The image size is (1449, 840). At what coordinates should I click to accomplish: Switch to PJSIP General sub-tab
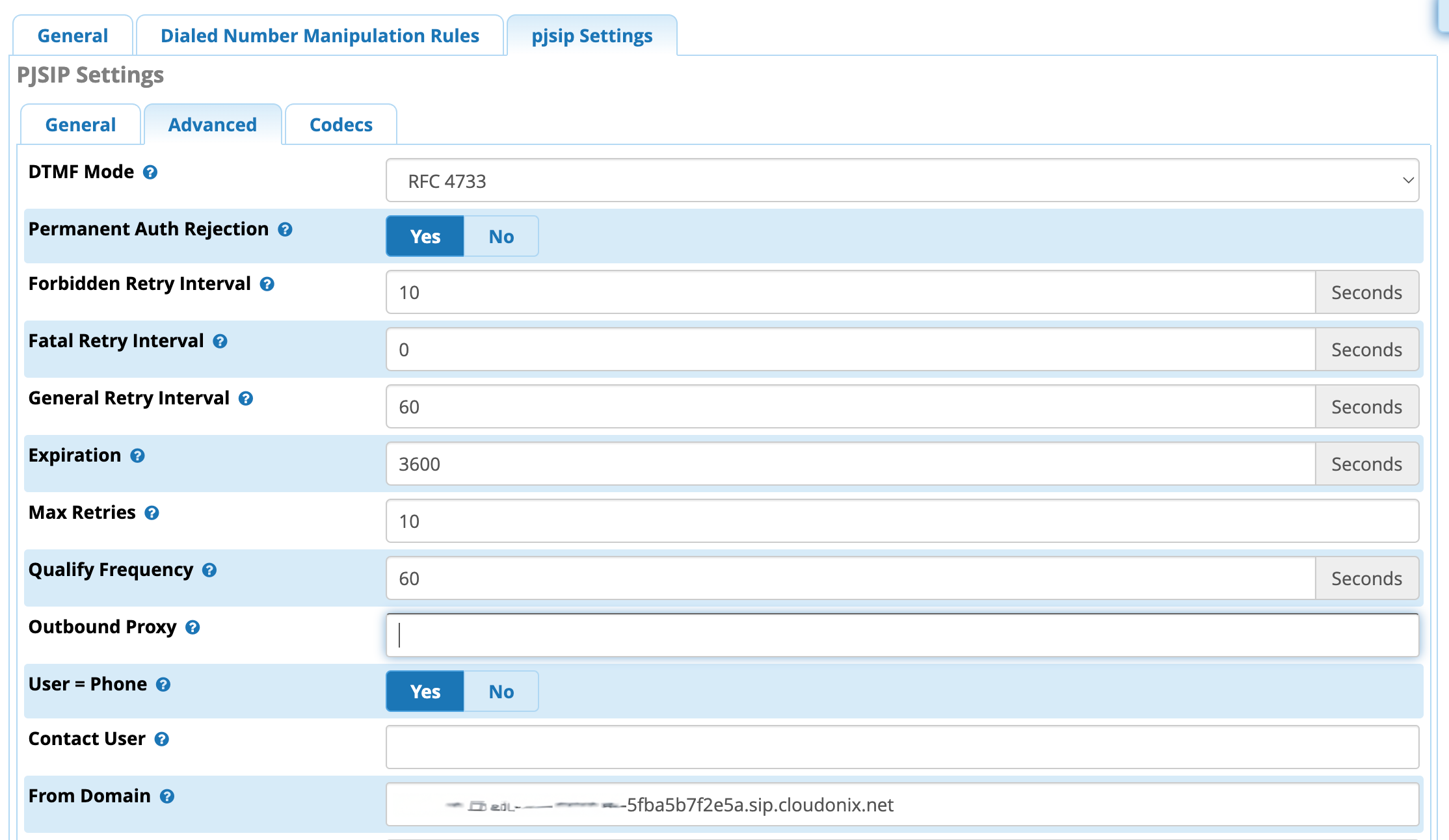81,125
